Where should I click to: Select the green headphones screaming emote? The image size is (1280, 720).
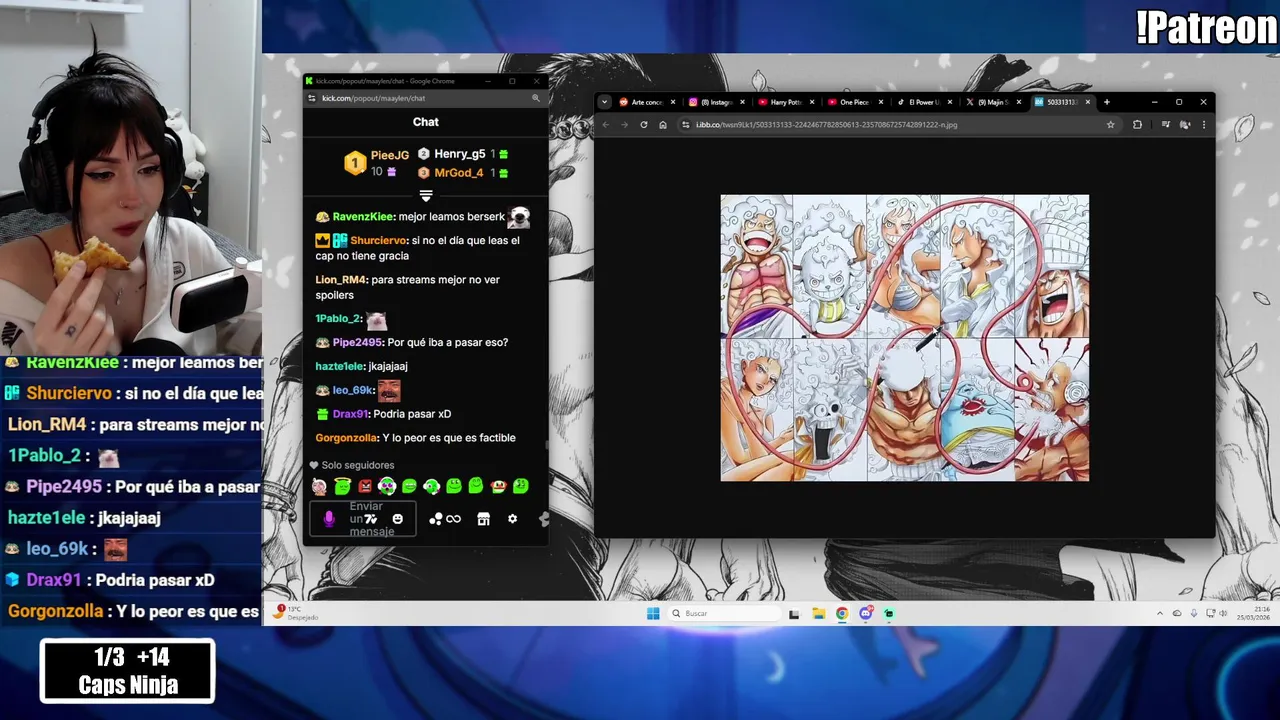387,486
